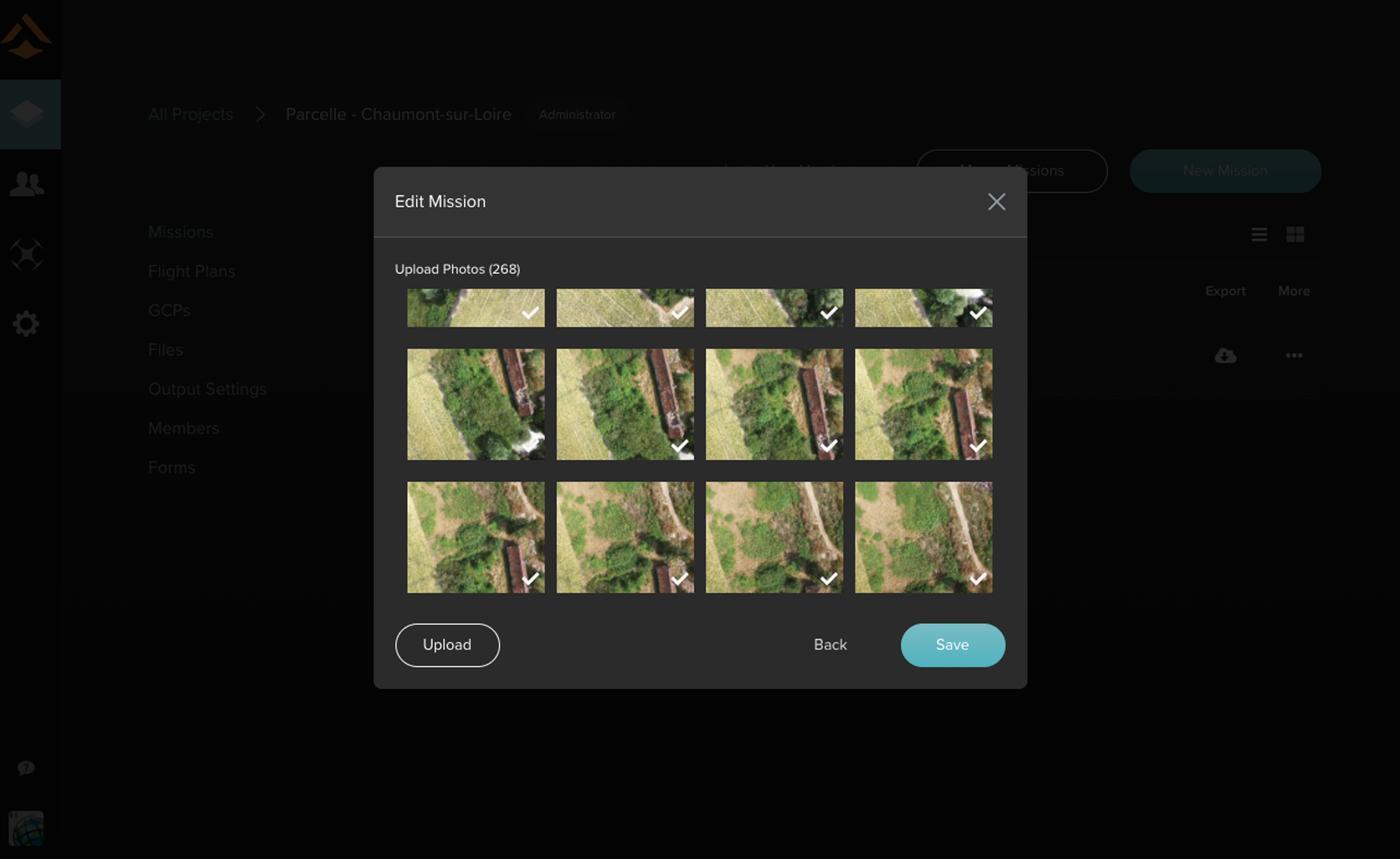Uncheck the checkmark on top-row third photo
The height and width of the screenshot is (859, 1400).
828,313
